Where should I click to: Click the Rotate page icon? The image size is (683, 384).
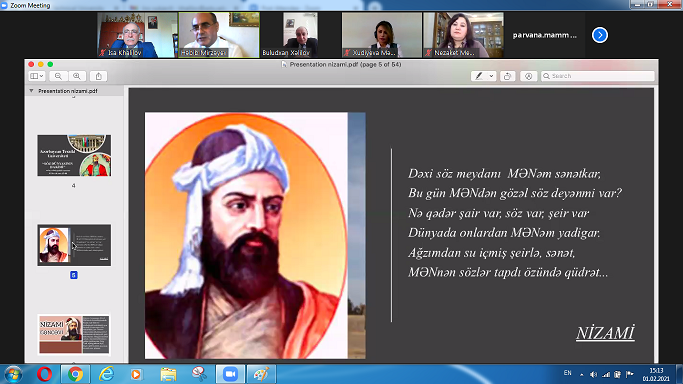(507, 76)
